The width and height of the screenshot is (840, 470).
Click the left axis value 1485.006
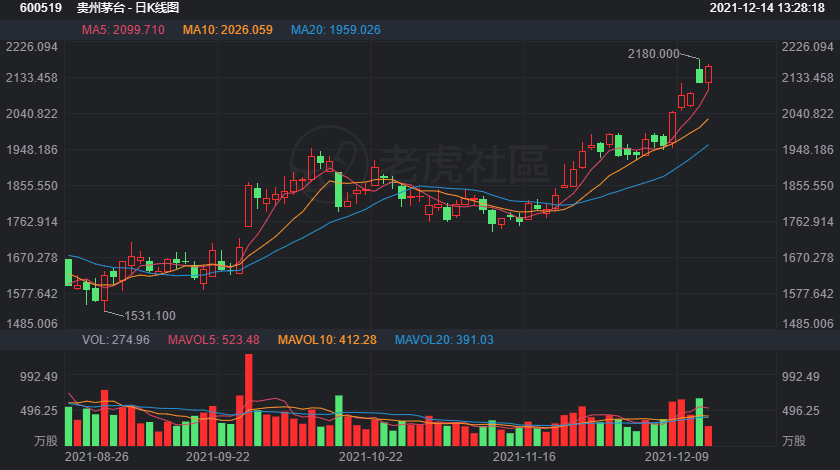(32, 324)
